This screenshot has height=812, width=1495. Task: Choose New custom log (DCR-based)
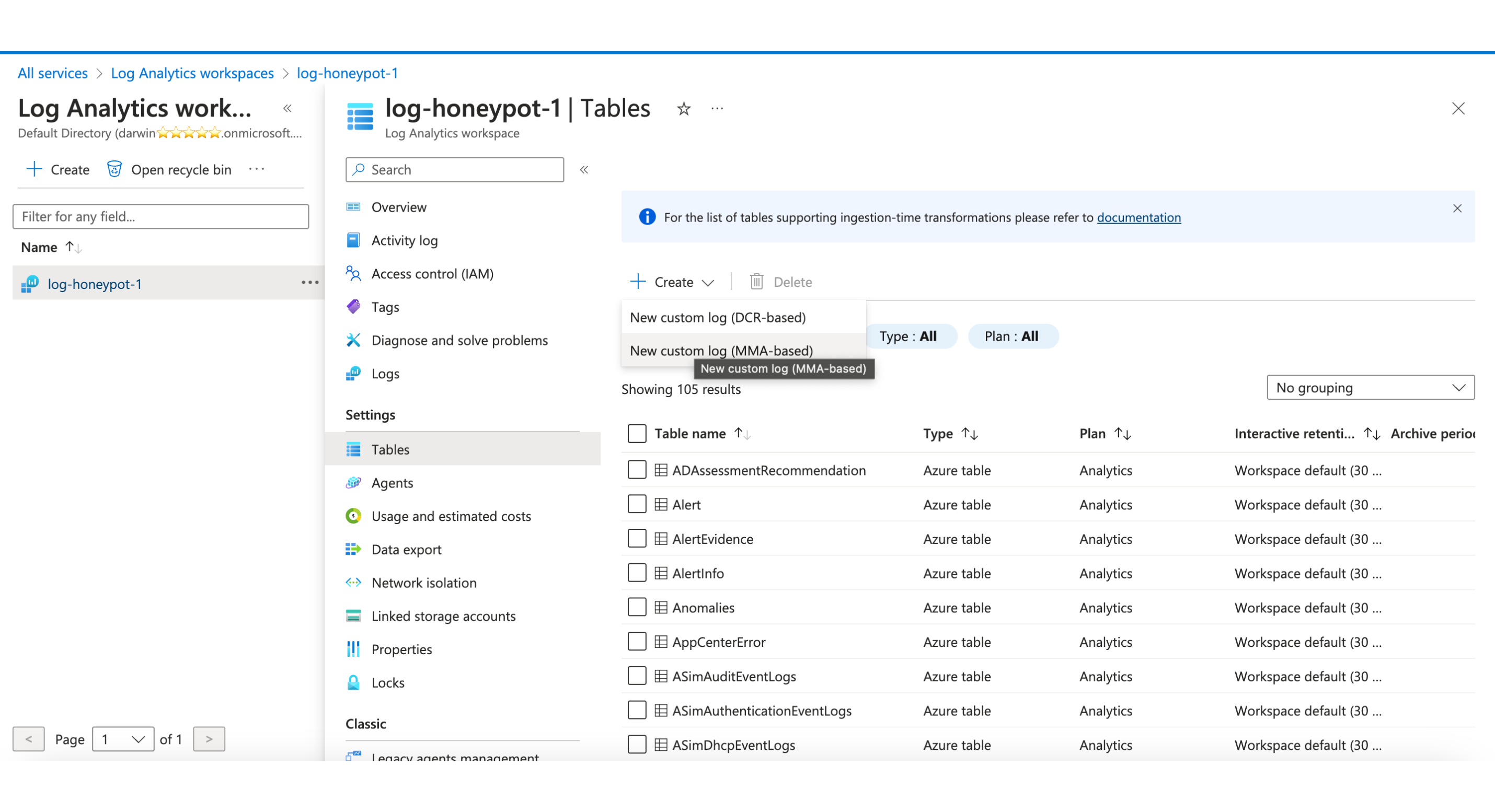pyautogui.click(x=717, y=317)
